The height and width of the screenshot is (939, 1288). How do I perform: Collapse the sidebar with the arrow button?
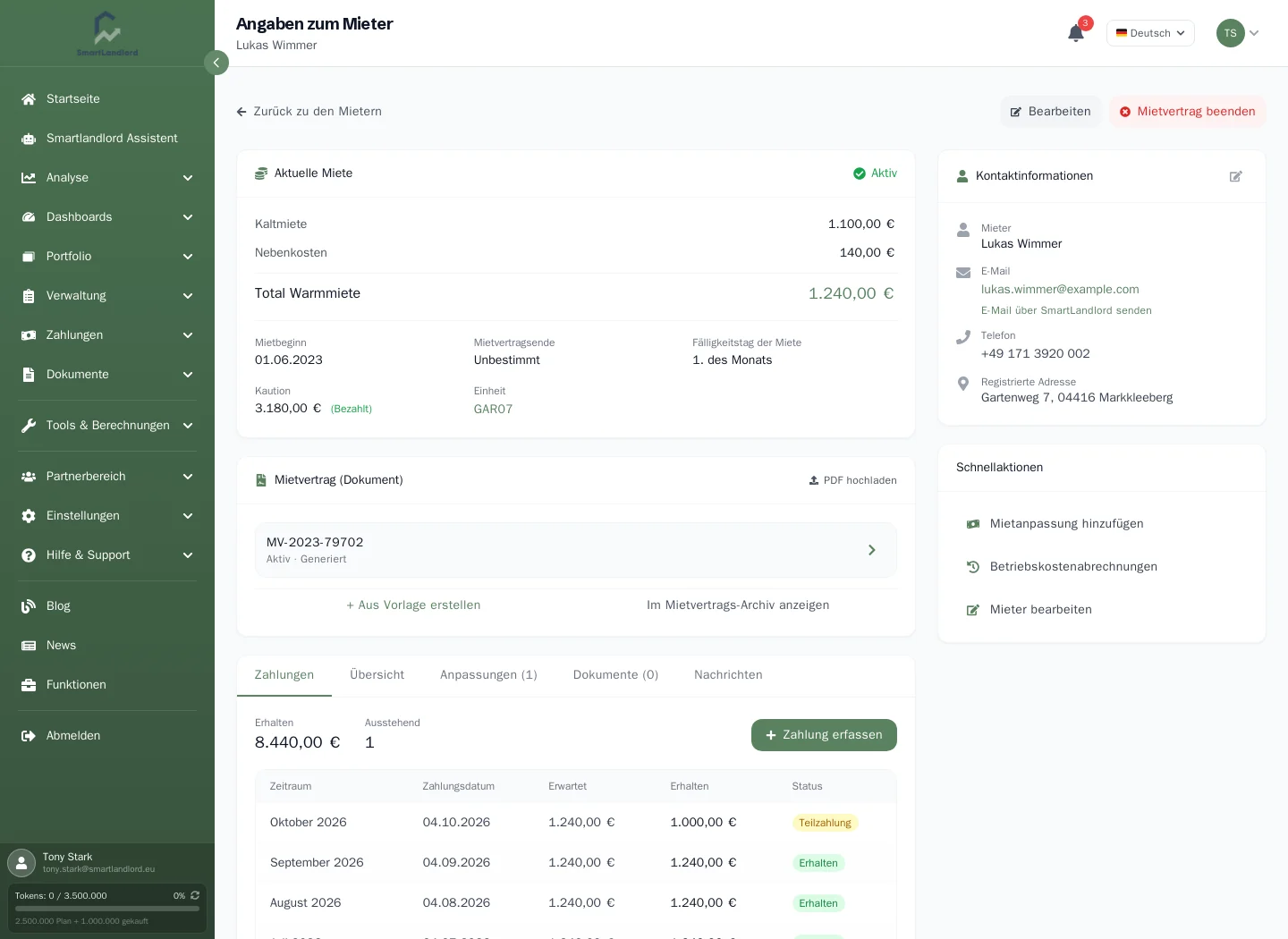216,63
